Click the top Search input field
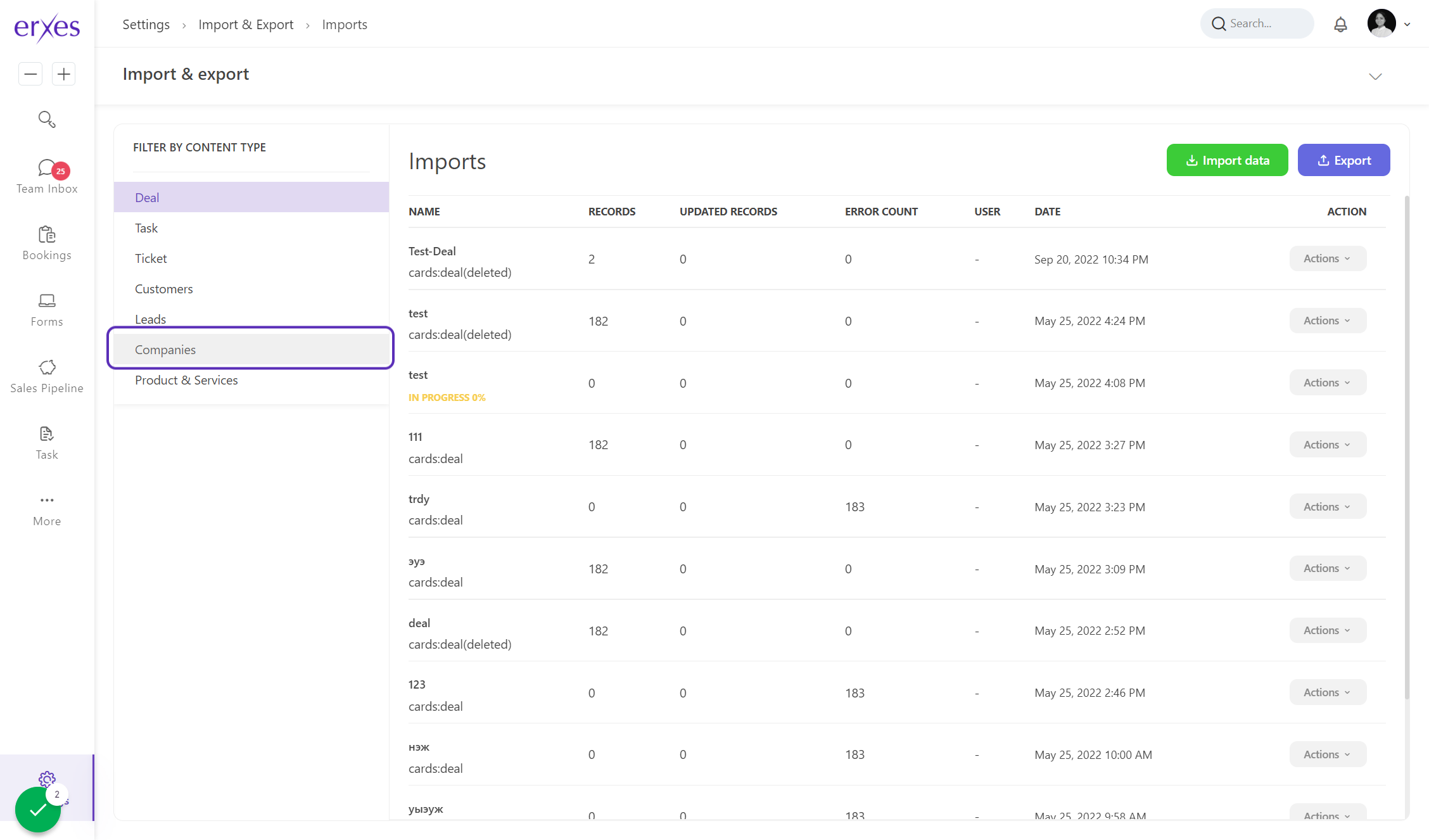Screen dimensions: 1429x840 click(1257, 24)
